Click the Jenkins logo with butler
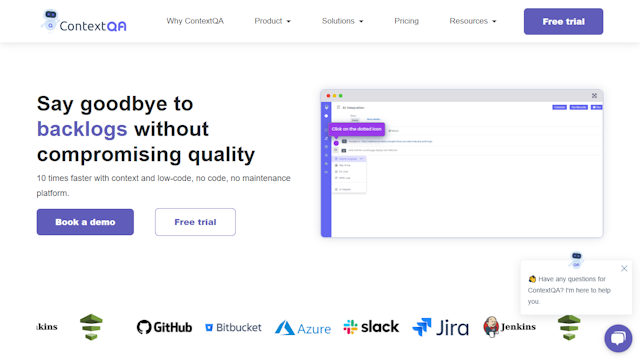The width and height of the screenshot is (640, 360). point(509,327)
